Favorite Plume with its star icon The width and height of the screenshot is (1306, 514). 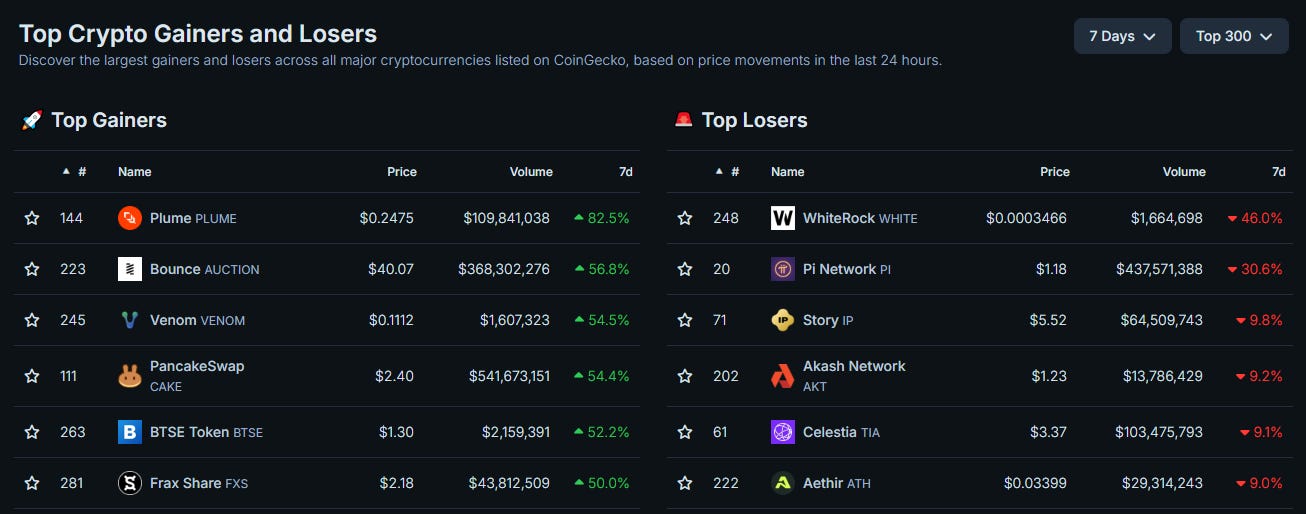click(32, 218)
